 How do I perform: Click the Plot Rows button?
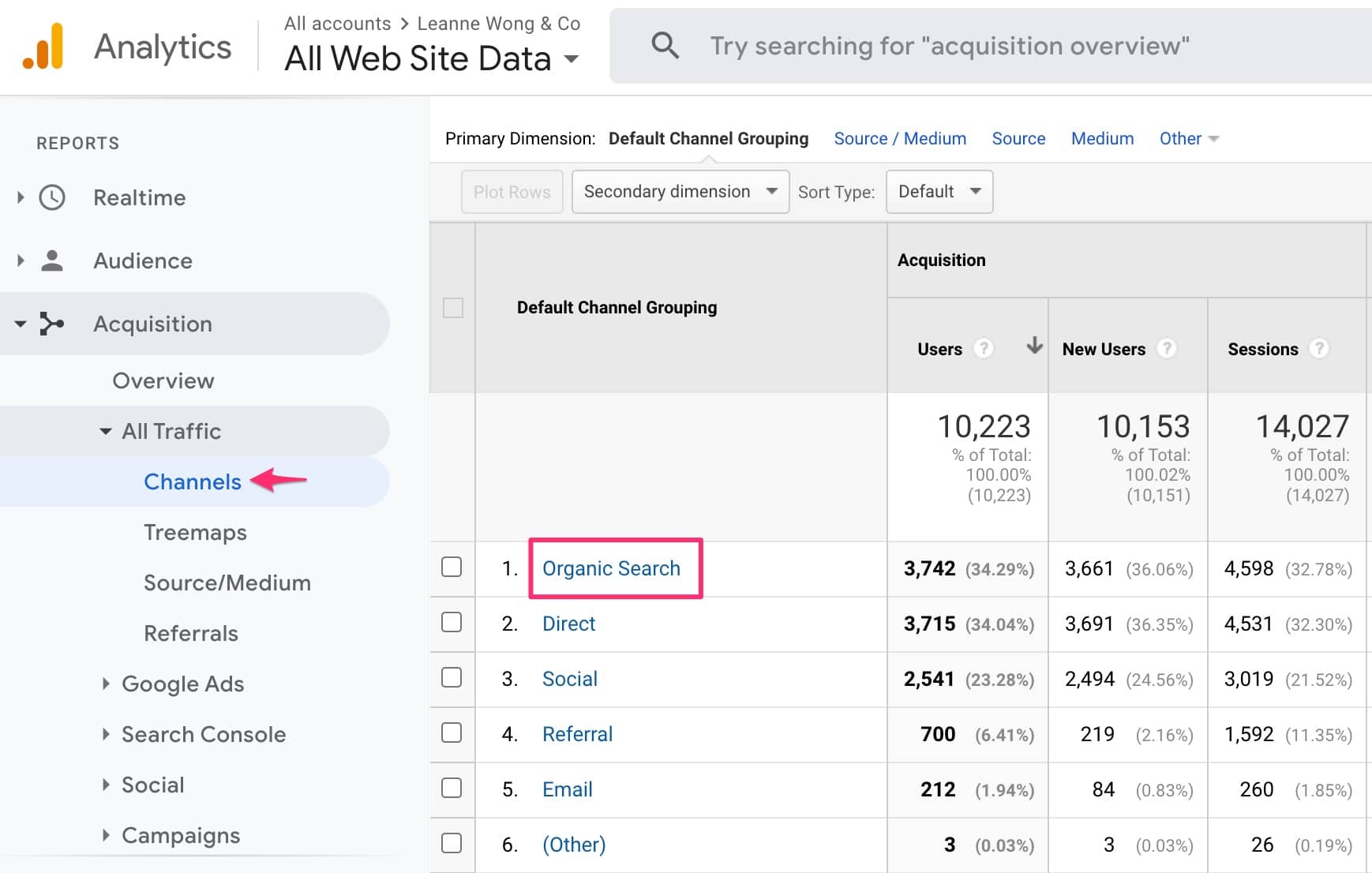pos(512,192)
